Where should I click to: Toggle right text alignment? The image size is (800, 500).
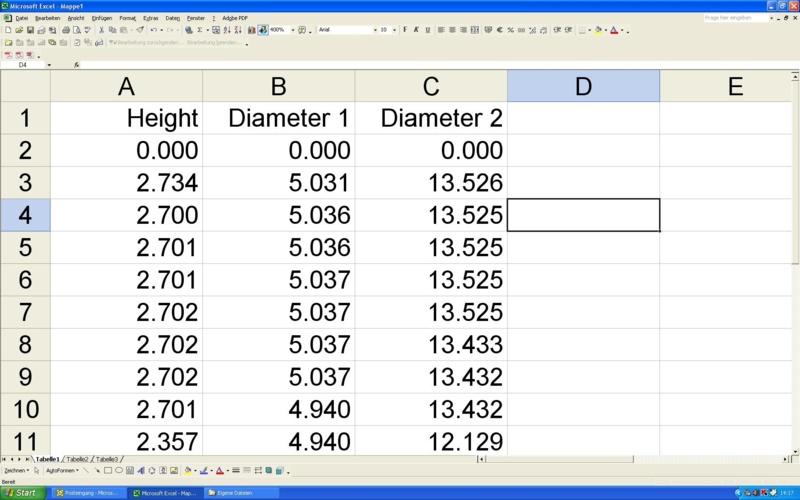coord(464,30)
